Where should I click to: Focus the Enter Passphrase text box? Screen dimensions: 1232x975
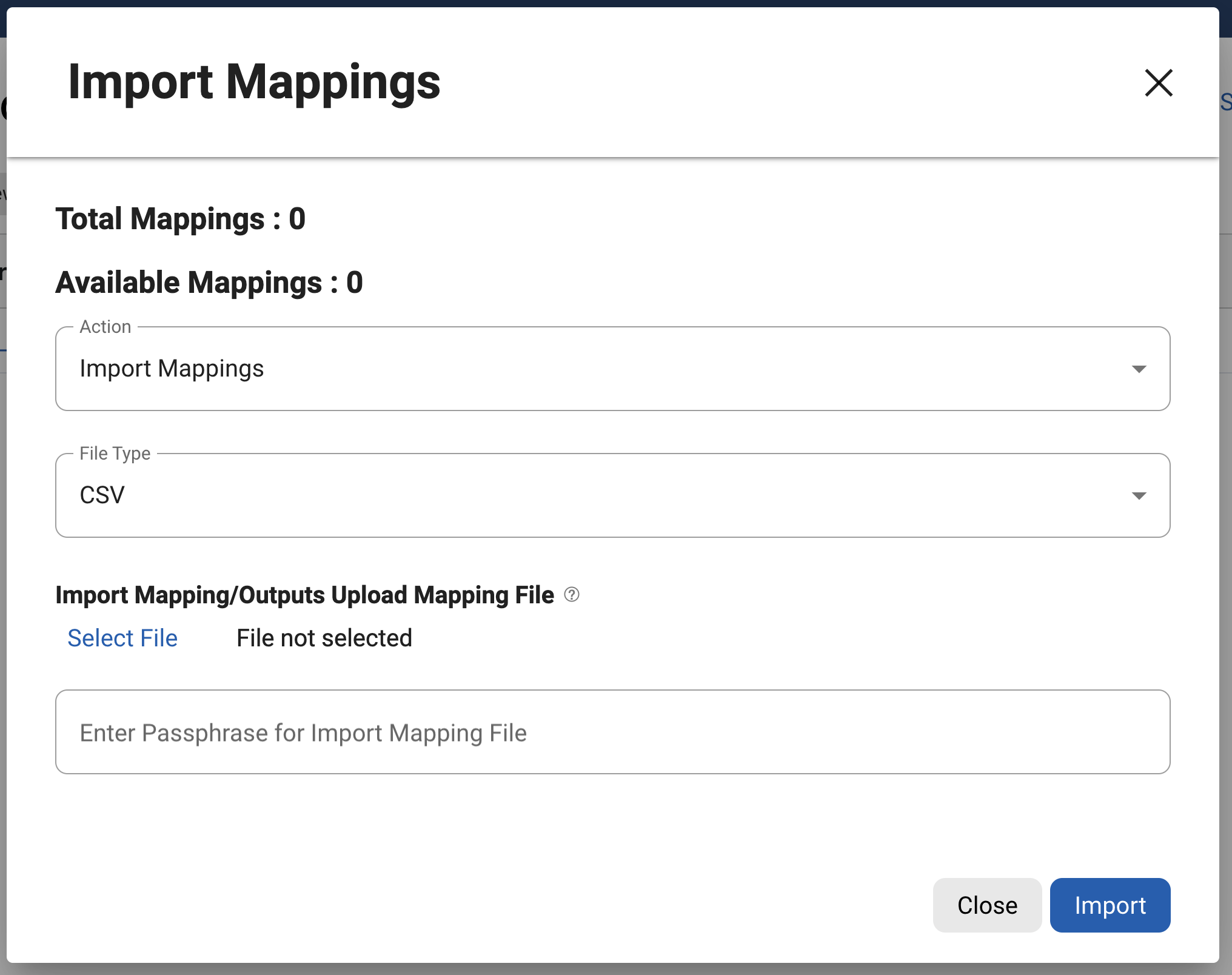point(613,732)
